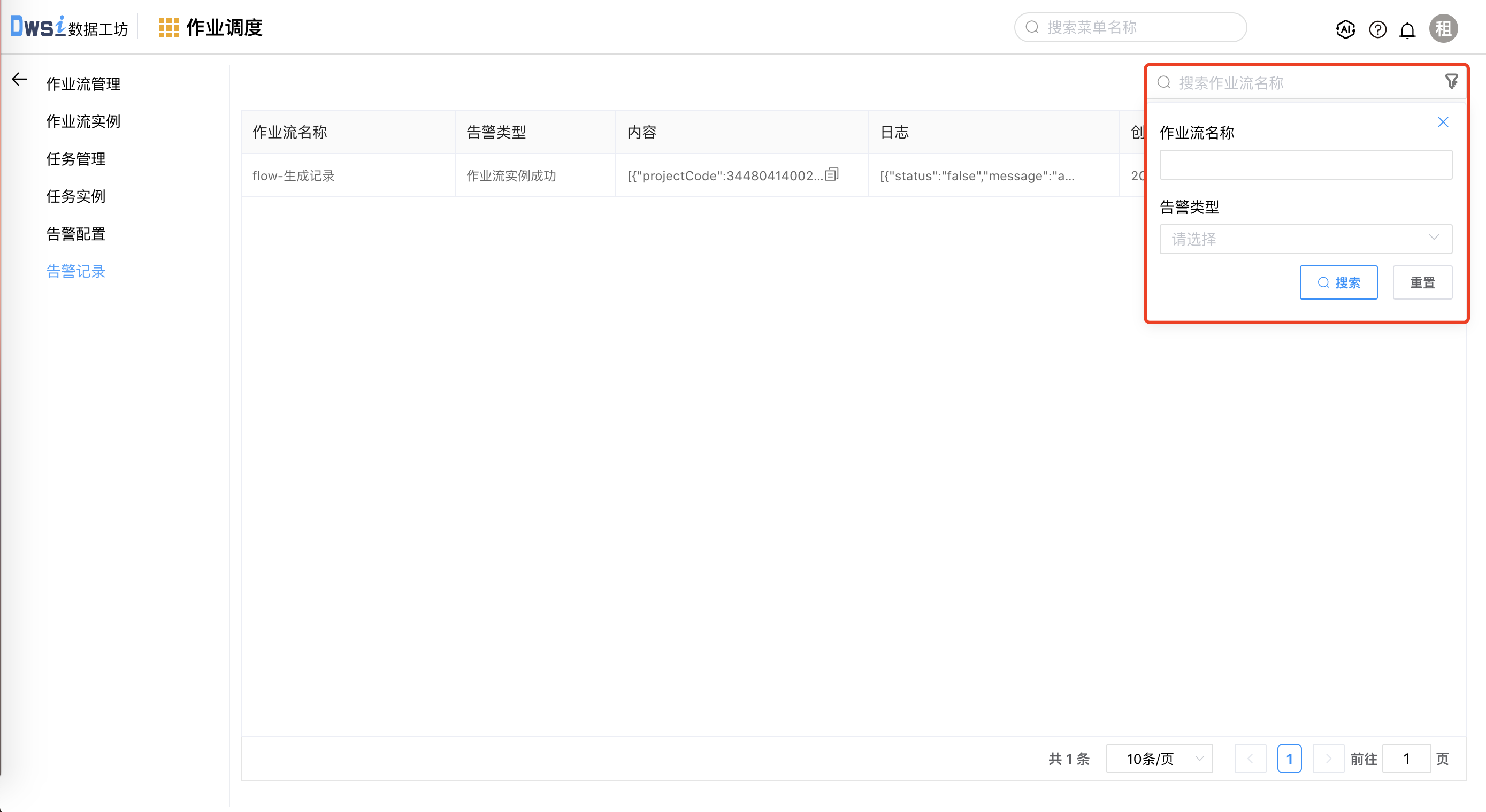Click the help question mark icon

(x=1377, y=29)
